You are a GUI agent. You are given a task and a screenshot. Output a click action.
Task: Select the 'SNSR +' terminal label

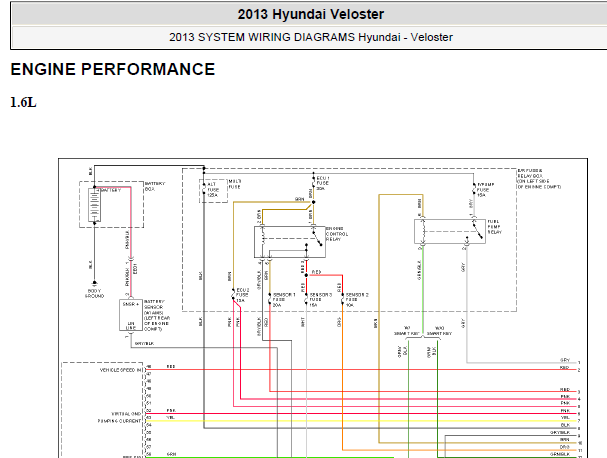click(130, 304)
